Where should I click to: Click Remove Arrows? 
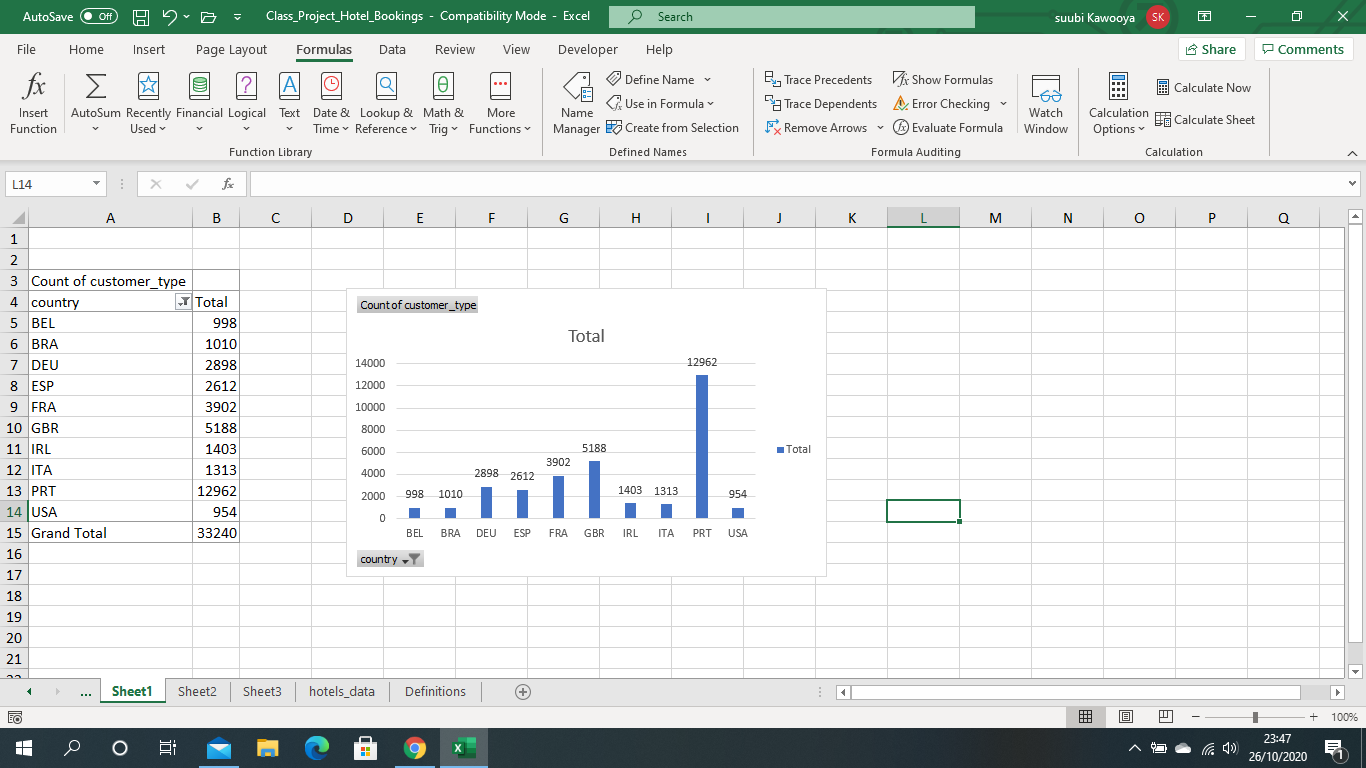coord(816,128)
